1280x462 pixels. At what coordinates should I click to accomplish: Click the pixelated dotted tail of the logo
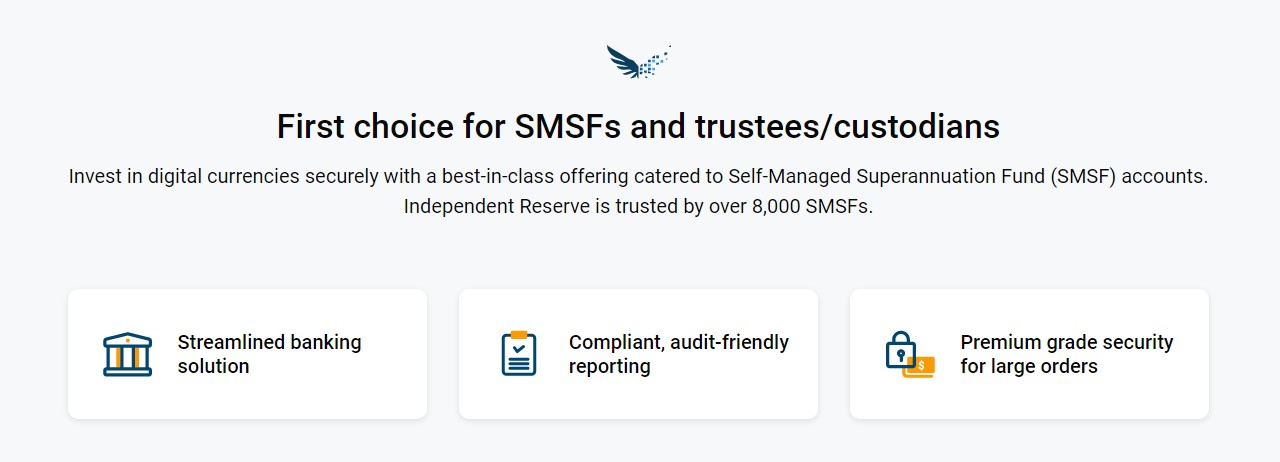[655, 62]
